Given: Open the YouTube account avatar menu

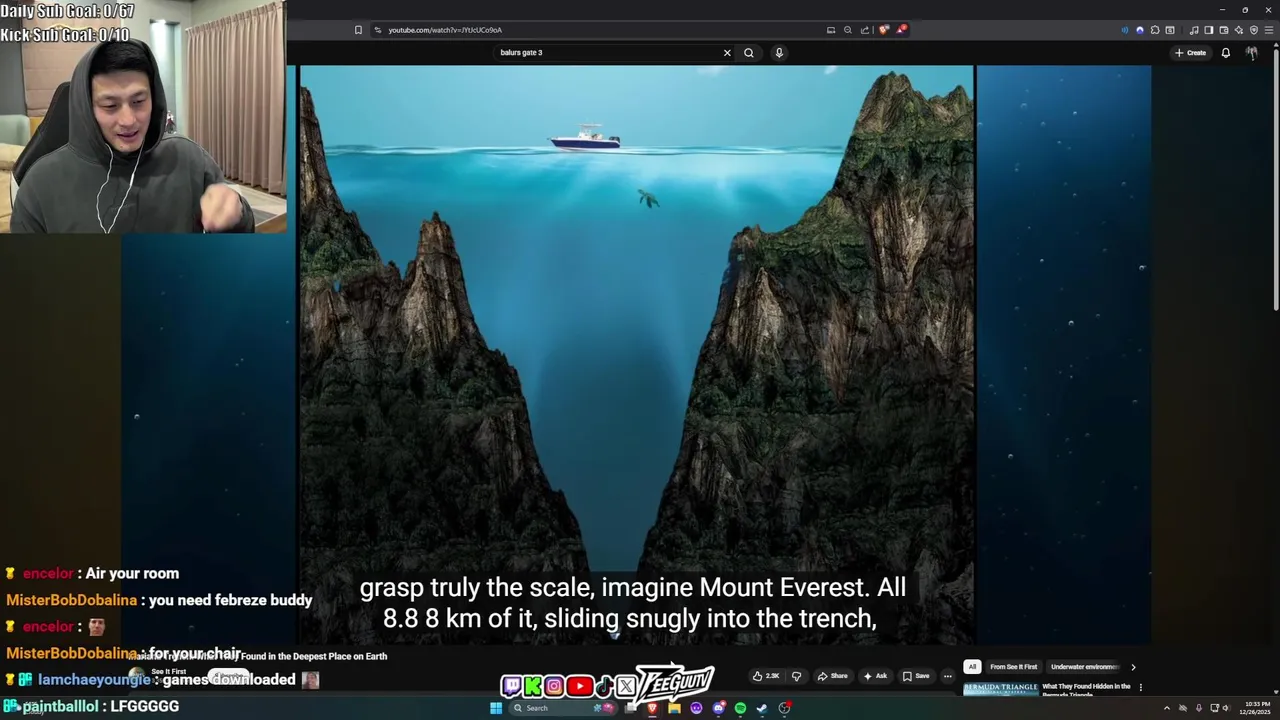Looking at the screenshot, I should 1251,53.
